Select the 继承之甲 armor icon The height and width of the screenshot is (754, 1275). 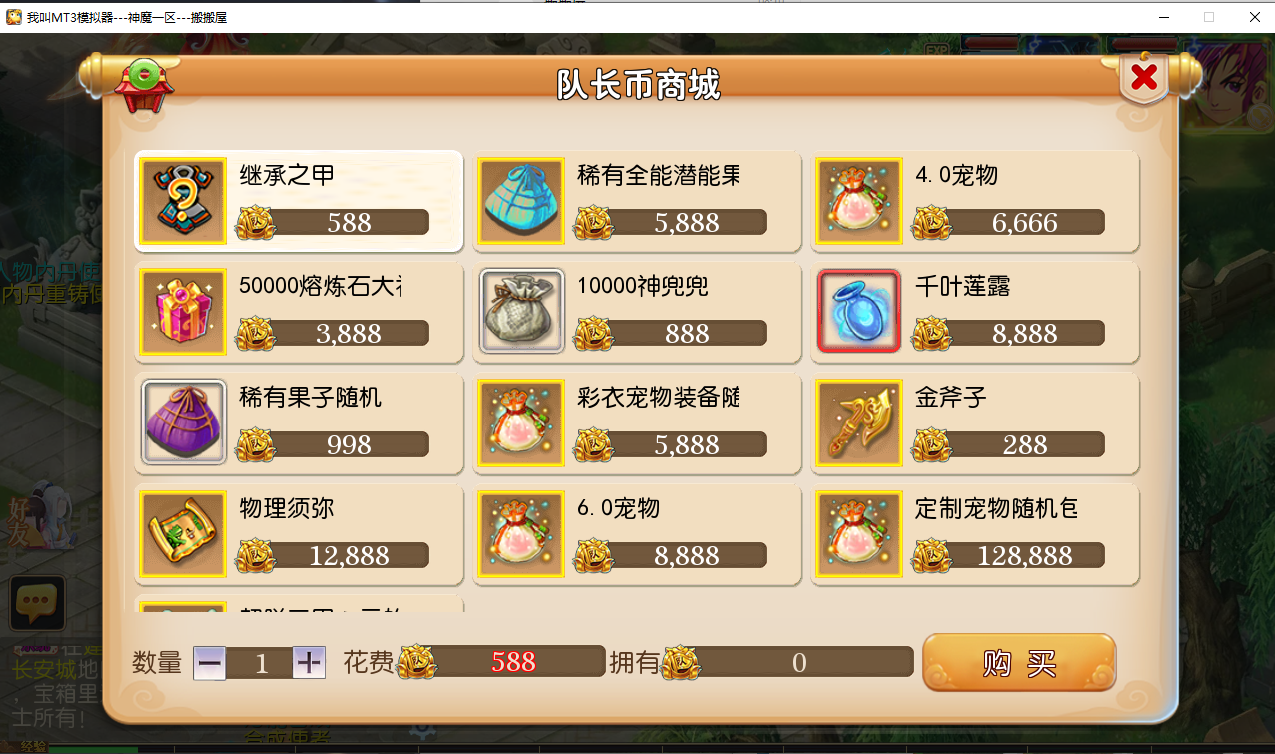[183, 201]
